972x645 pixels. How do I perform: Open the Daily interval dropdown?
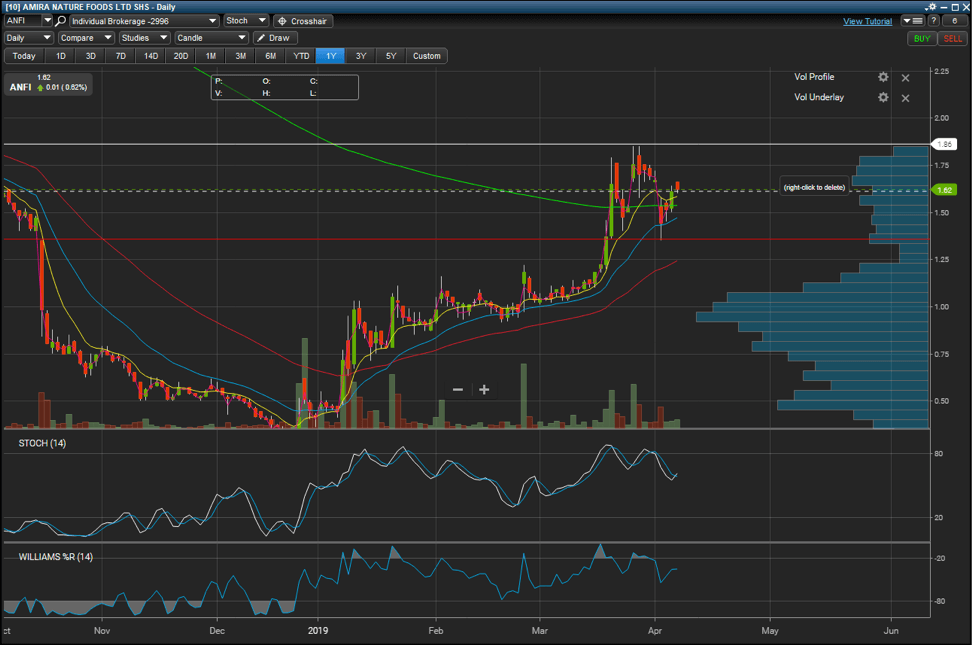pyautogui.click(x=29, y=38)
